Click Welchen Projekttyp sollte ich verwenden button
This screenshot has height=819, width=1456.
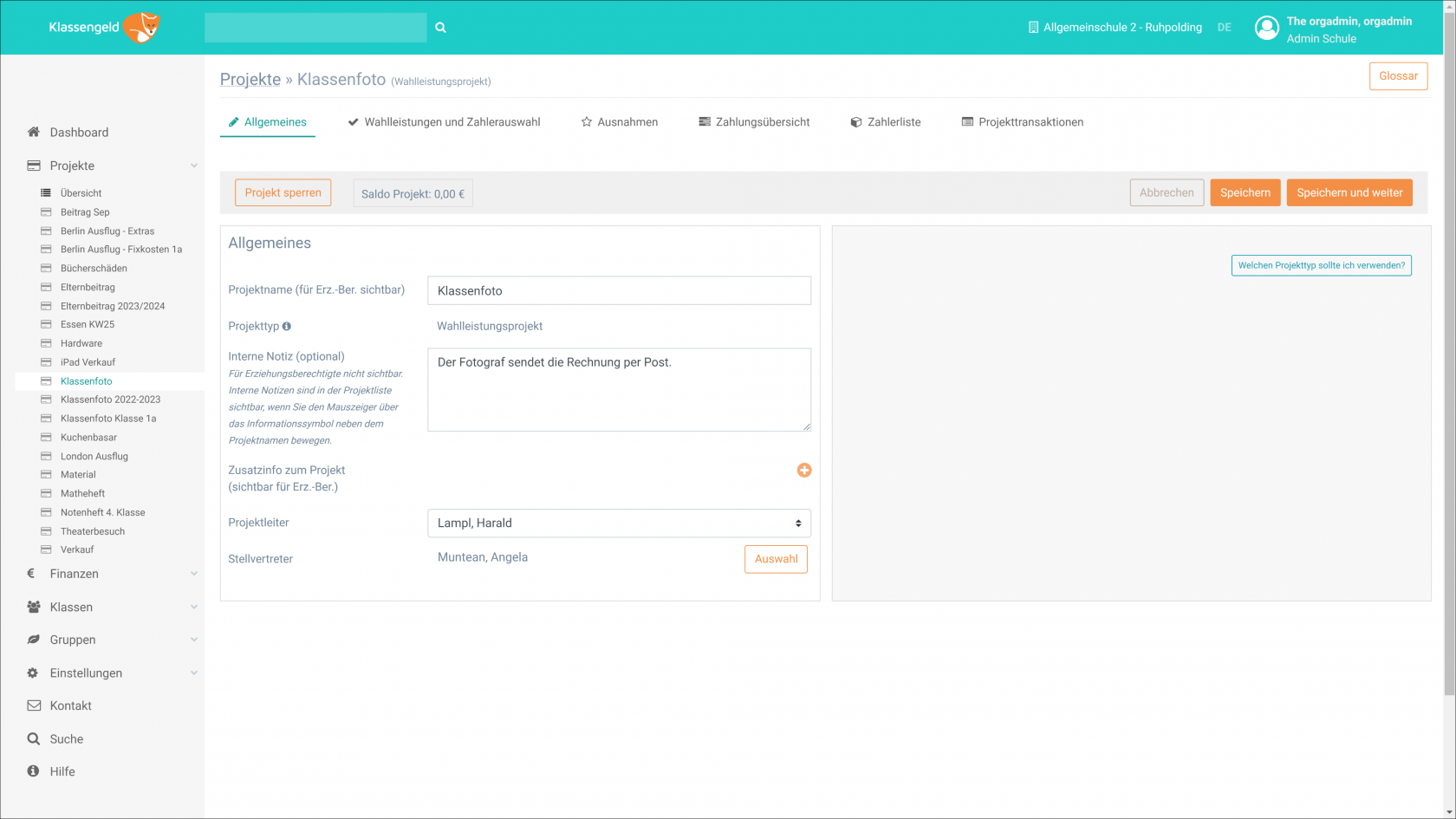(1321, 265)
